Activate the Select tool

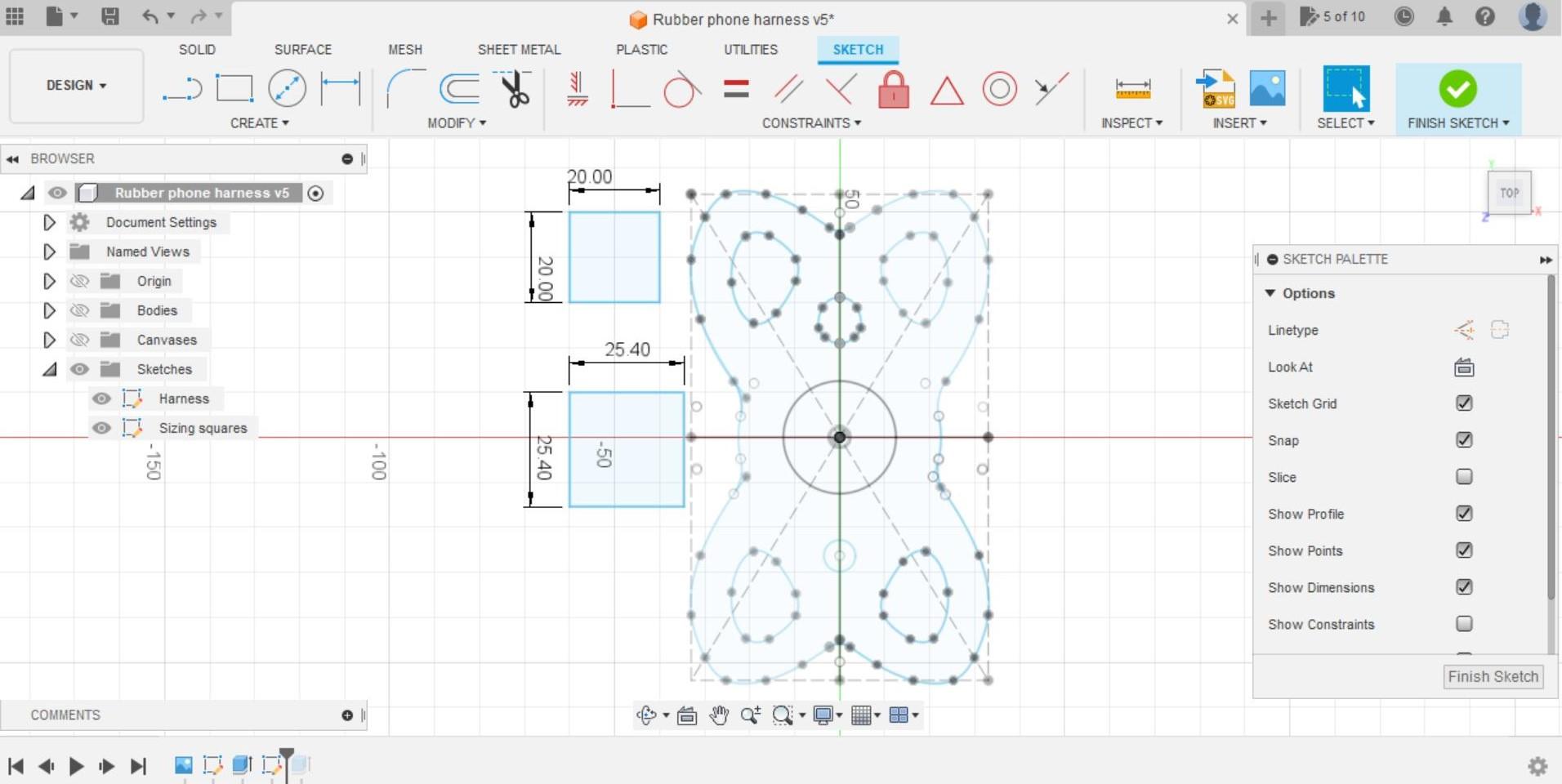click(1346, 88)
